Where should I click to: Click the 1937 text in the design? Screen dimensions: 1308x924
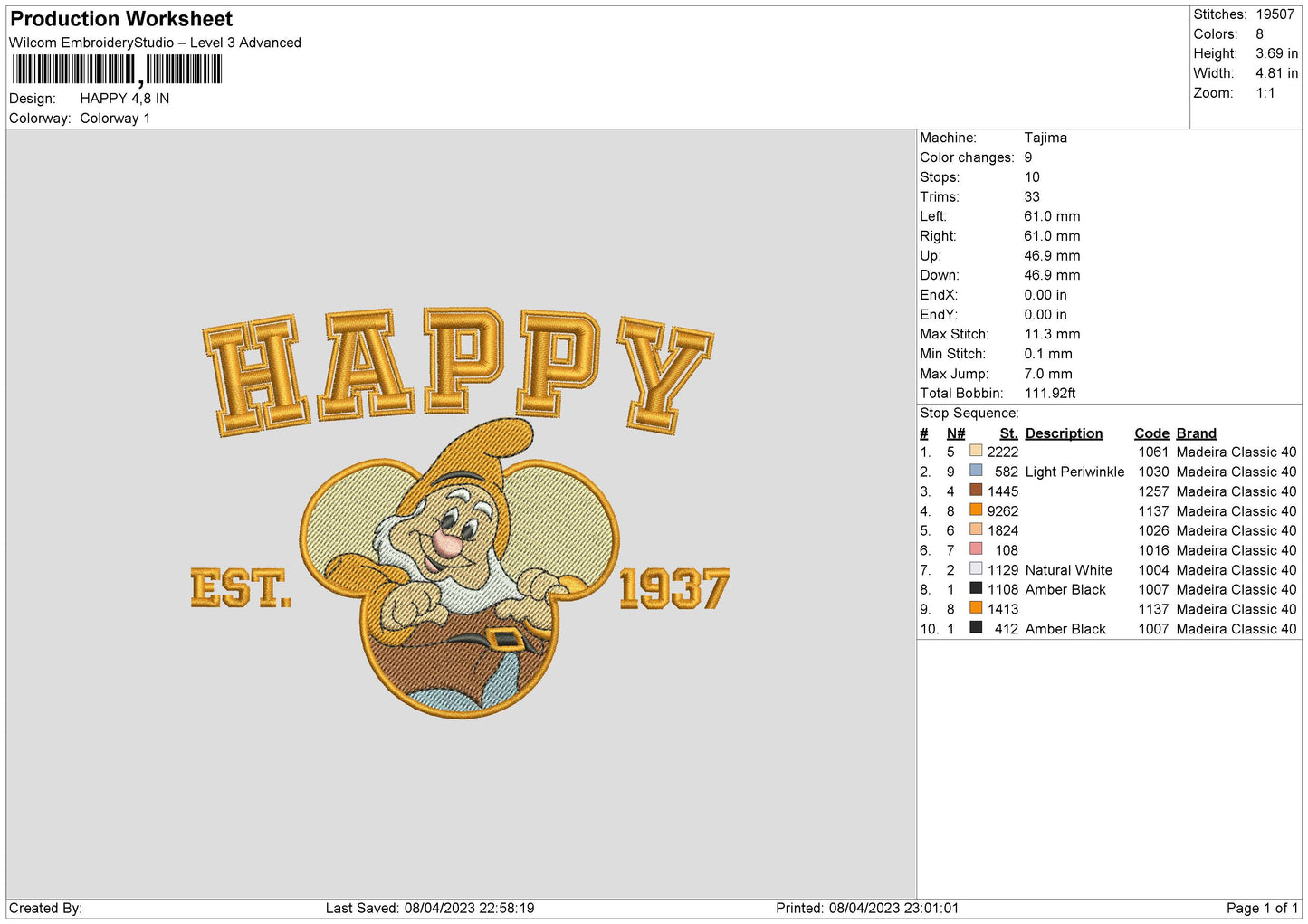(x=673, y=590)
